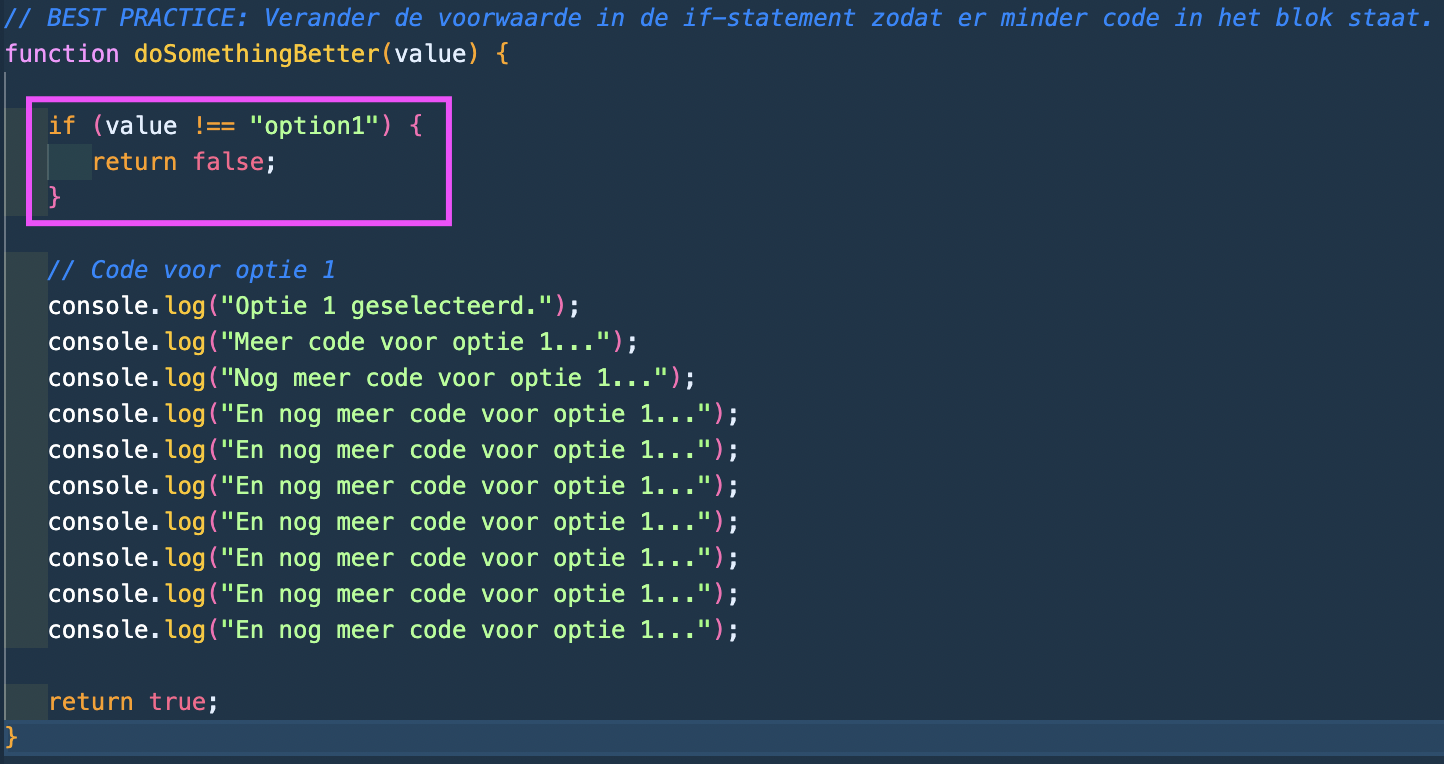Viewport: 1444px width, 764px height.
Task: Click the 'value' parameter in function signature
Action: (430, 54)
